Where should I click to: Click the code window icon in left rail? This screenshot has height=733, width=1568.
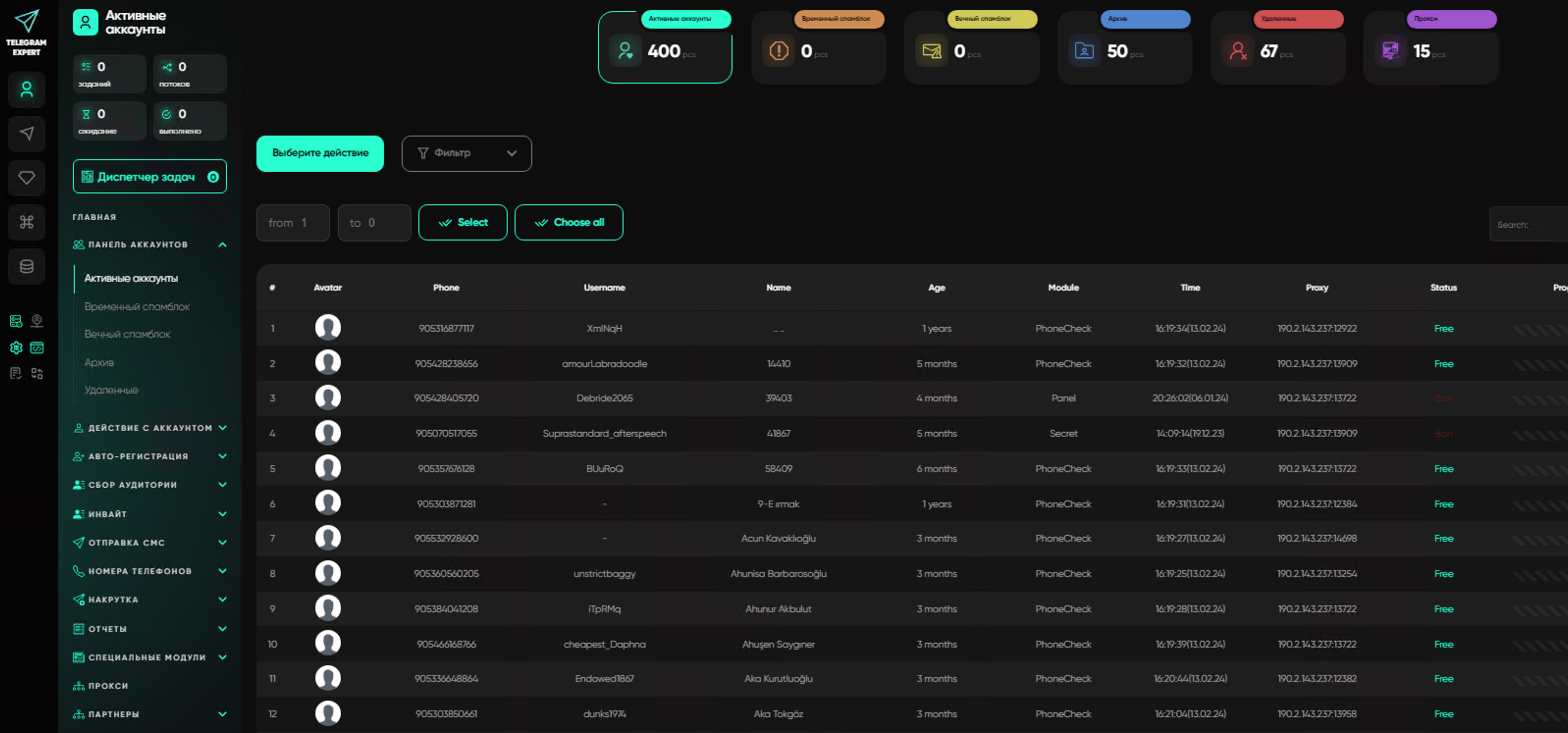click(37, 347)
